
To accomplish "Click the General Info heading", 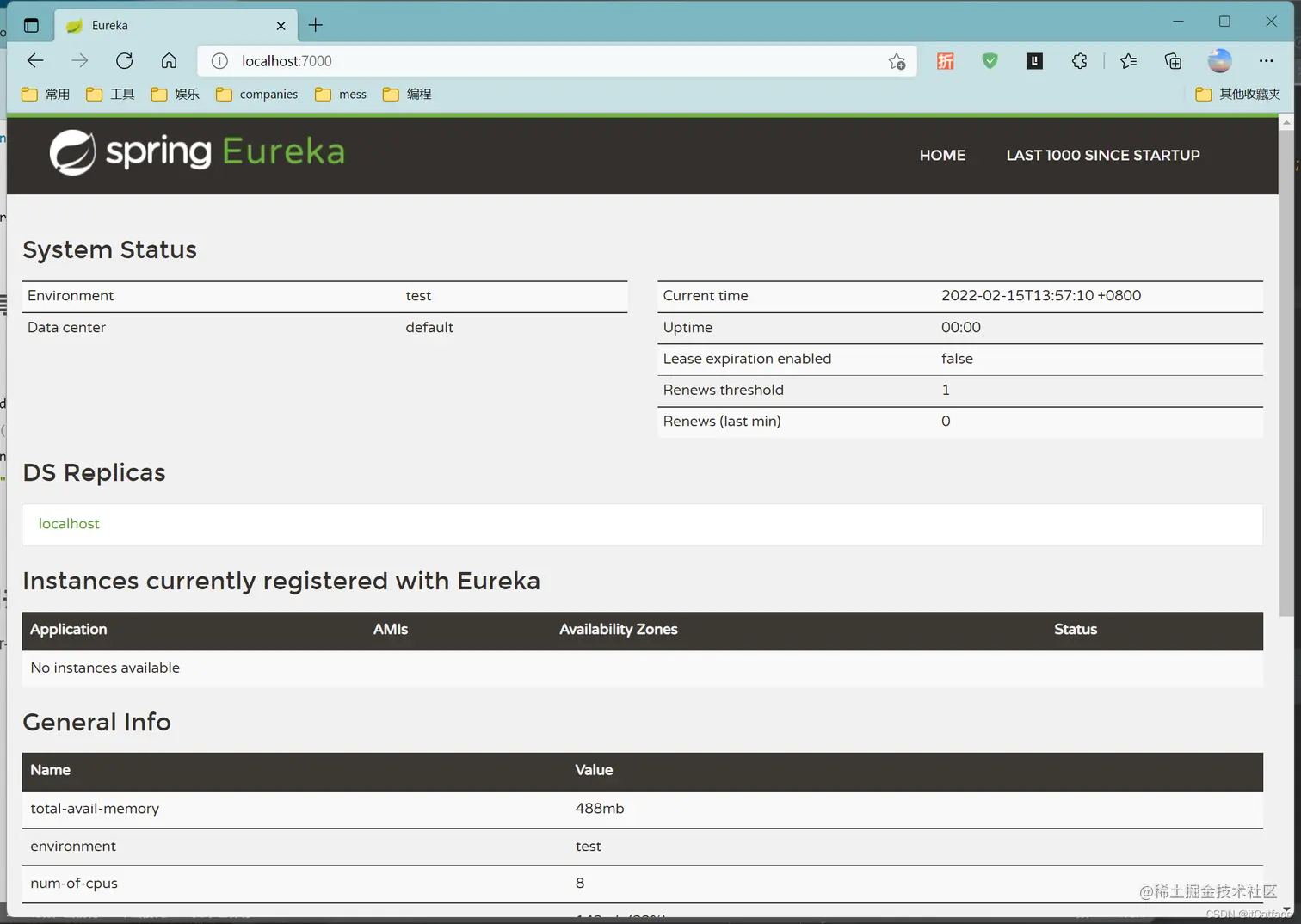I will coord(97,722).
